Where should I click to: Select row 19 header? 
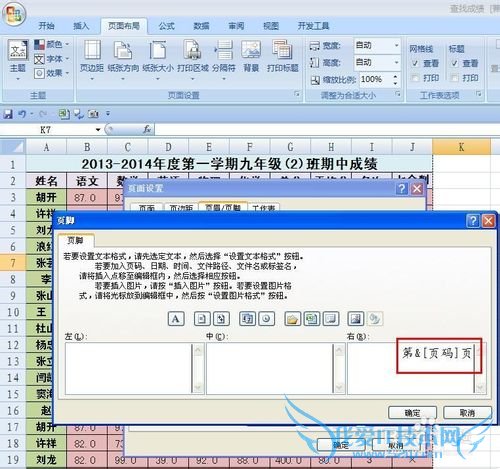(x=13, y=460)
